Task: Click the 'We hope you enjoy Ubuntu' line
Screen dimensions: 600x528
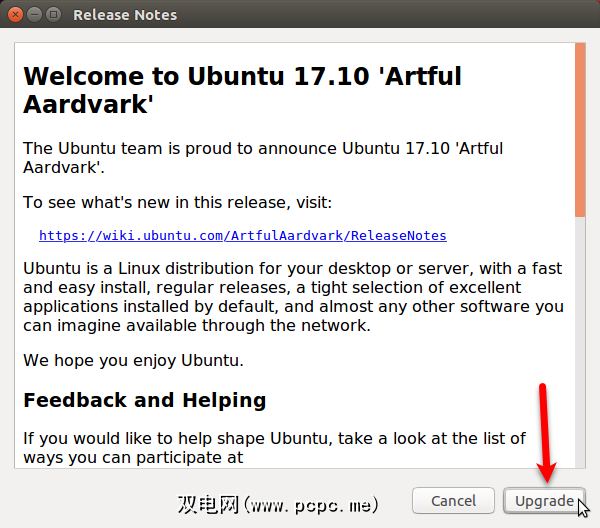Action: pyautogui.click(x=133, y=360)
